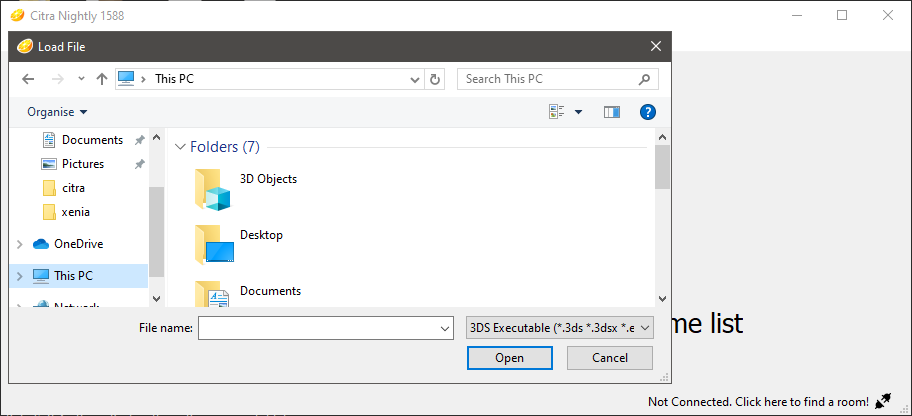Toggle the preview pane
Screen dimensions: 912x416
tap(612, 112)
